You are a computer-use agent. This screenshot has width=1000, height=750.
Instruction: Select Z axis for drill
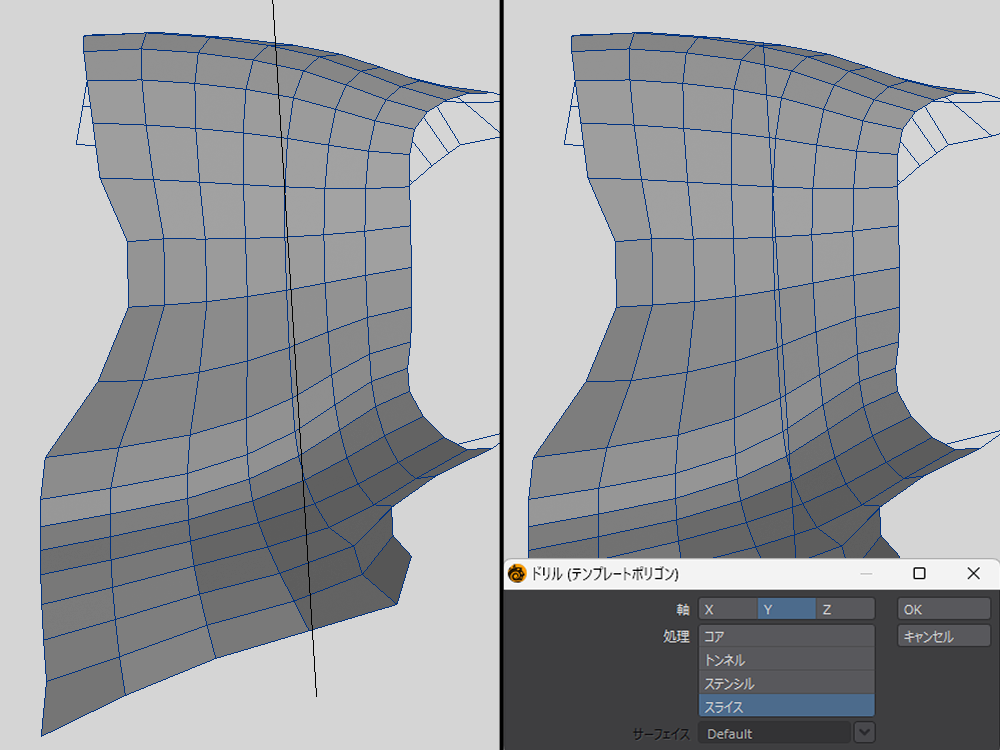[845, 609]
